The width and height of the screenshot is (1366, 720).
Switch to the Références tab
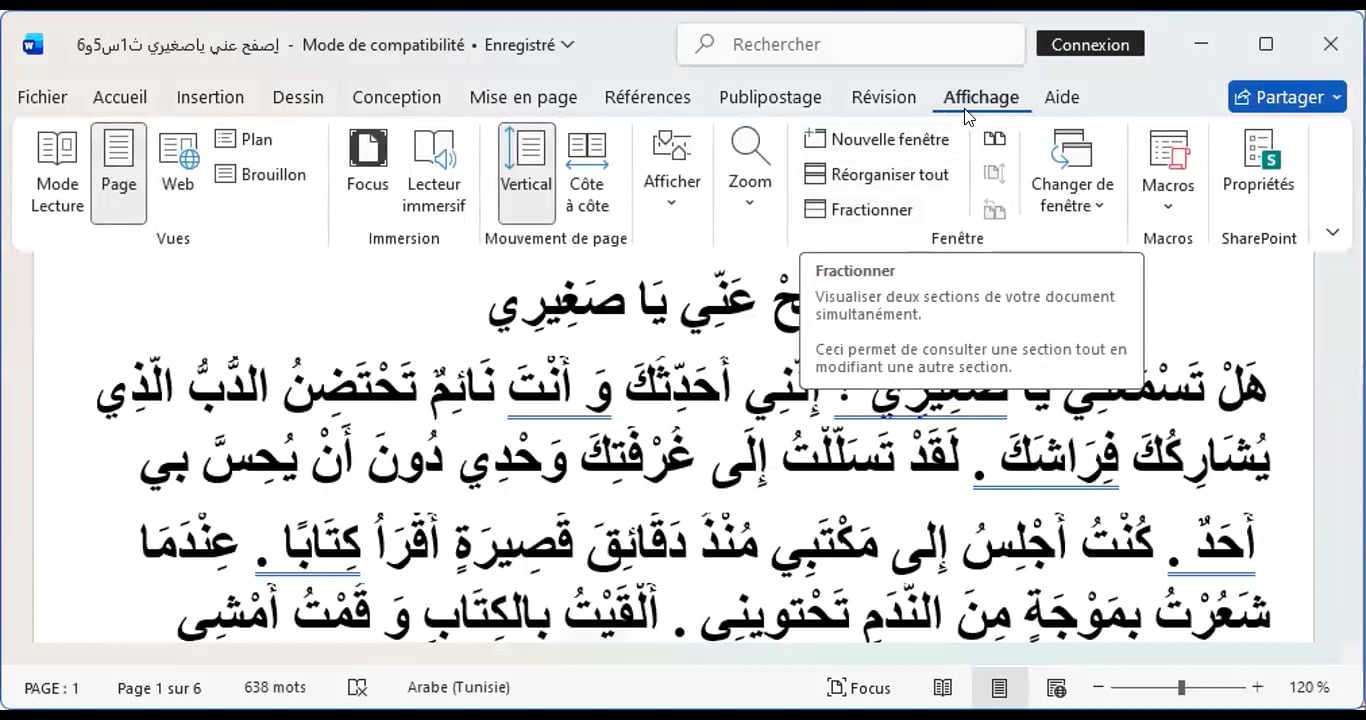point(647,97)
